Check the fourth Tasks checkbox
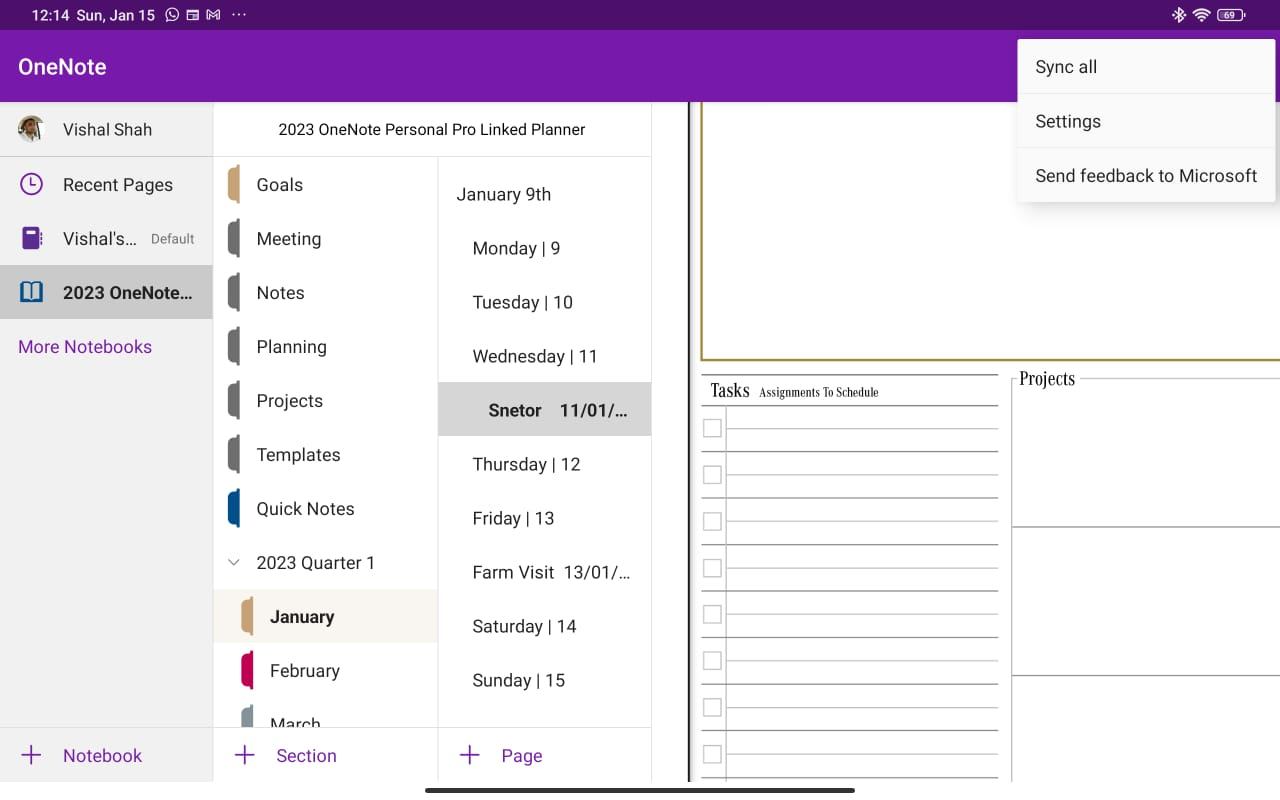Viewport: 1280px width, 800px height. [712, 568]
